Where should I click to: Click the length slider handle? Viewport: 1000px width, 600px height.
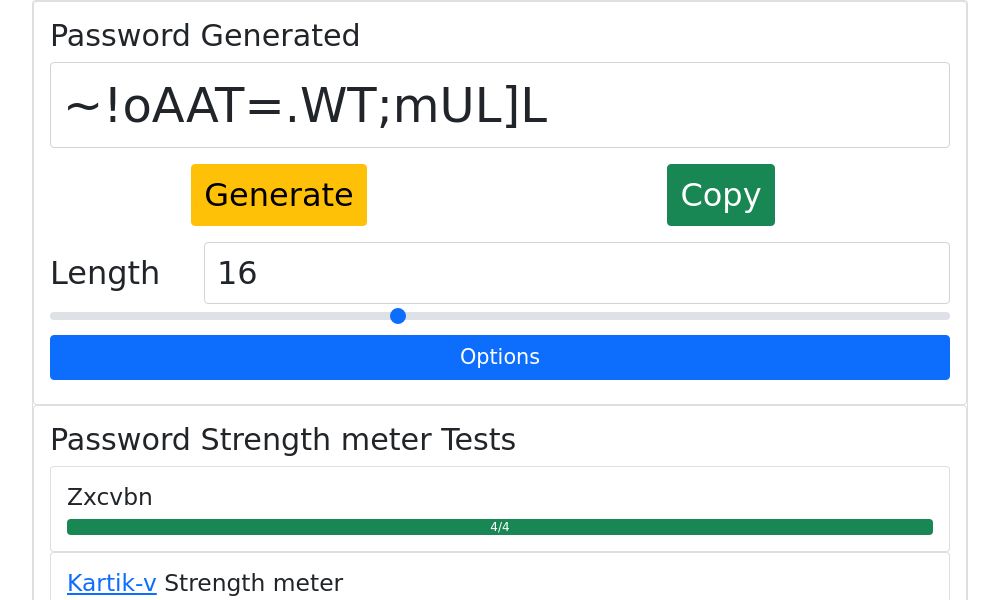398,316
